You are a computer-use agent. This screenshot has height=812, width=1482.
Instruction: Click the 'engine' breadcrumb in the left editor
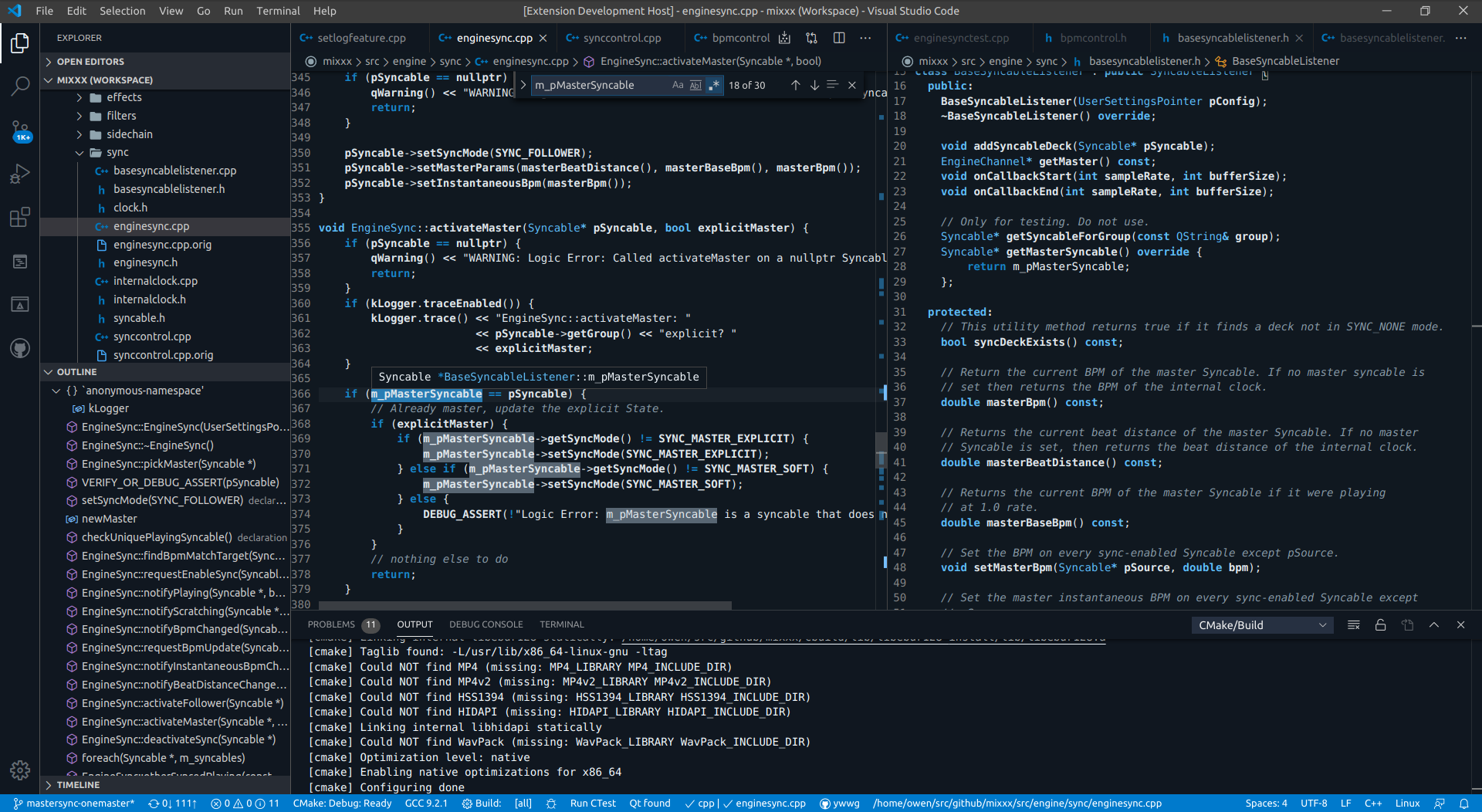[409, 61]
